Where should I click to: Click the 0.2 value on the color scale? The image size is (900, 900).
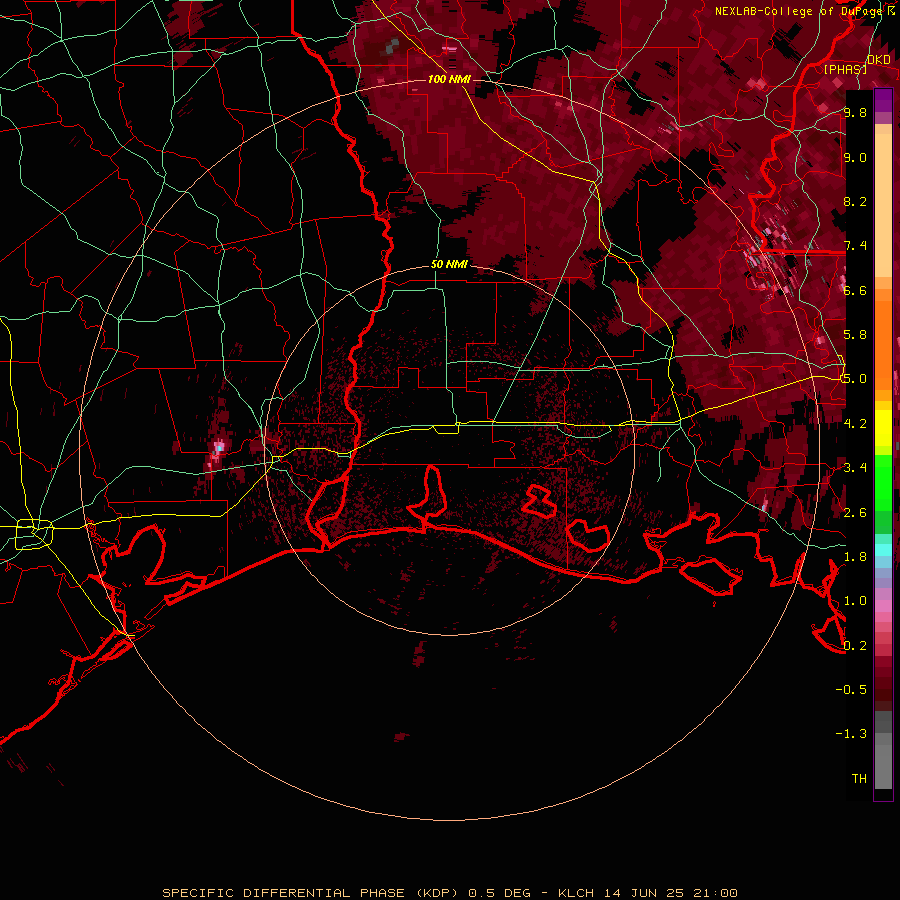855,646
